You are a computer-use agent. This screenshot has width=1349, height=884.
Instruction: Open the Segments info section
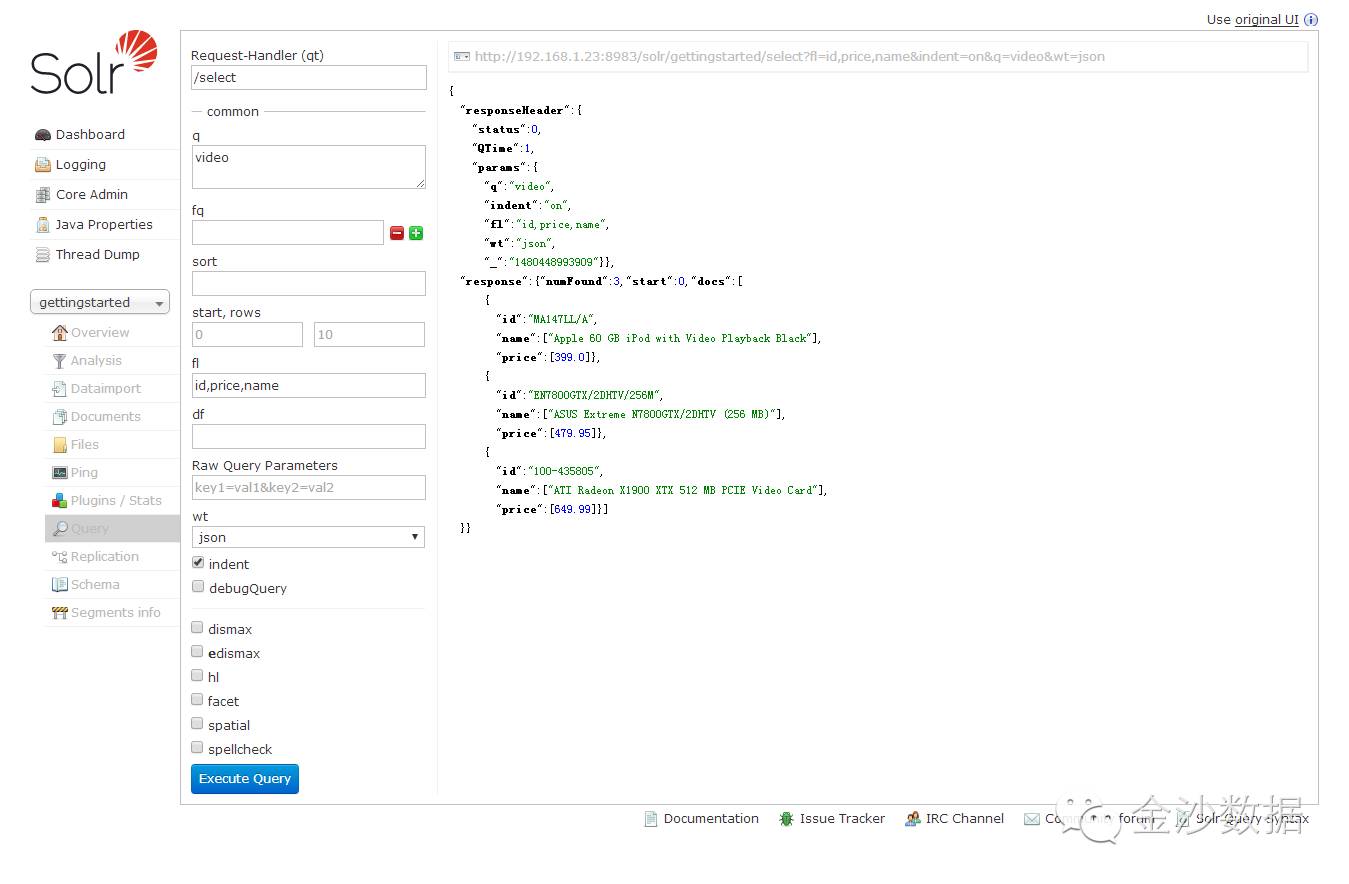113,613
